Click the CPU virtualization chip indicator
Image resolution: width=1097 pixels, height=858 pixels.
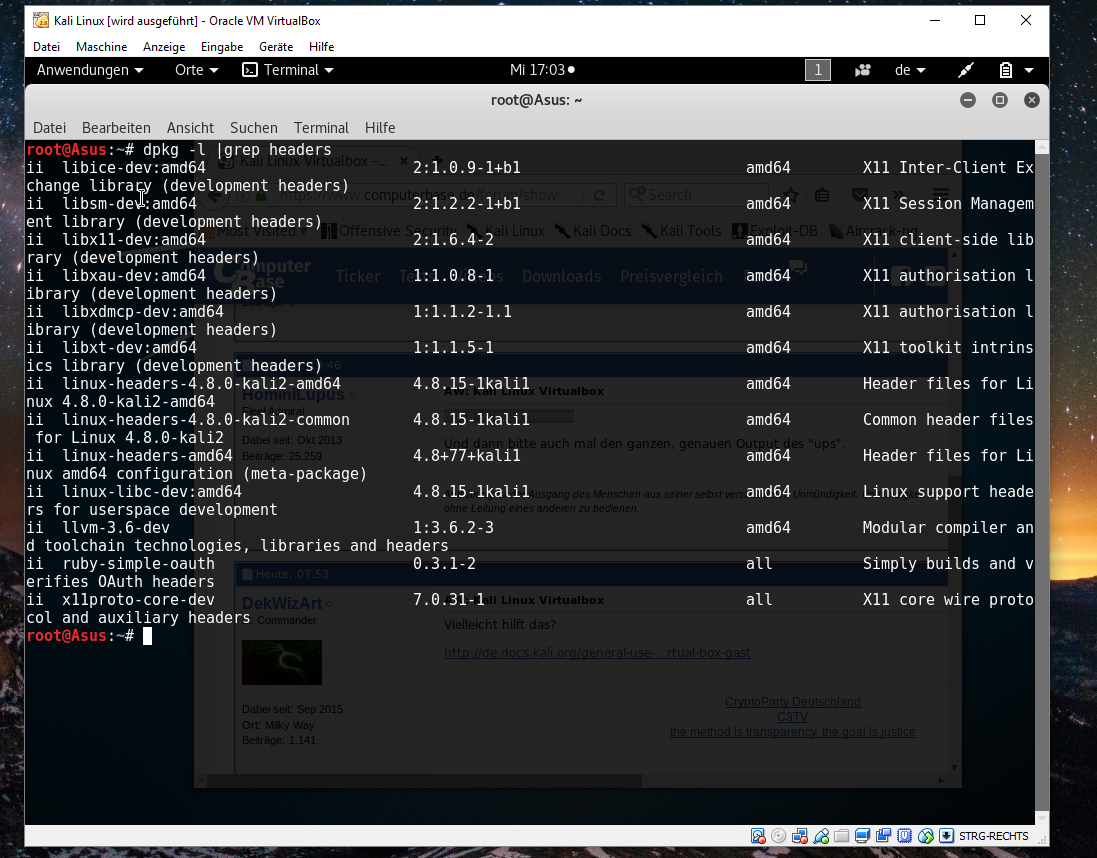point(905,836)
